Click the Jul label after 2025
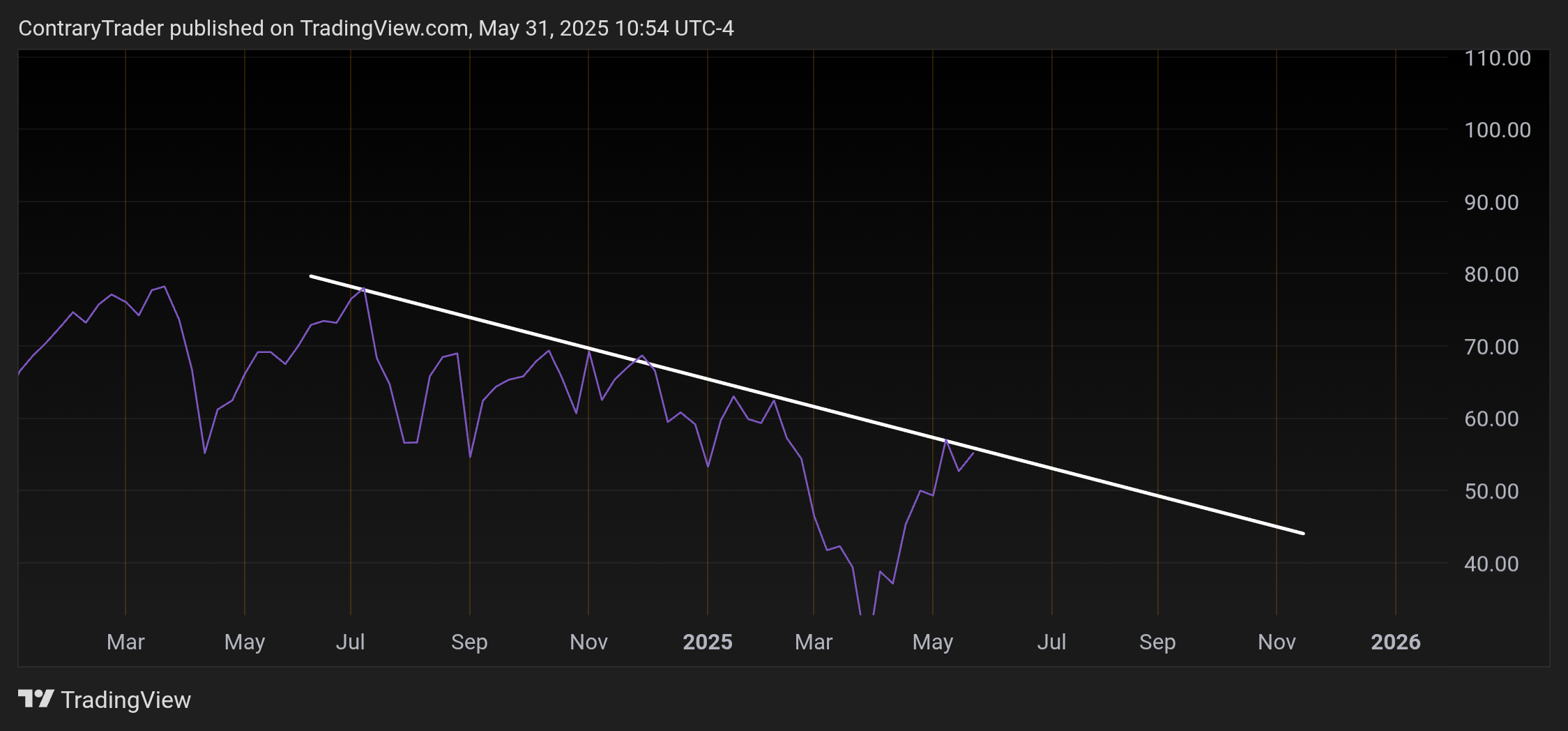Screen dimensions: 1568x731 1051,642
